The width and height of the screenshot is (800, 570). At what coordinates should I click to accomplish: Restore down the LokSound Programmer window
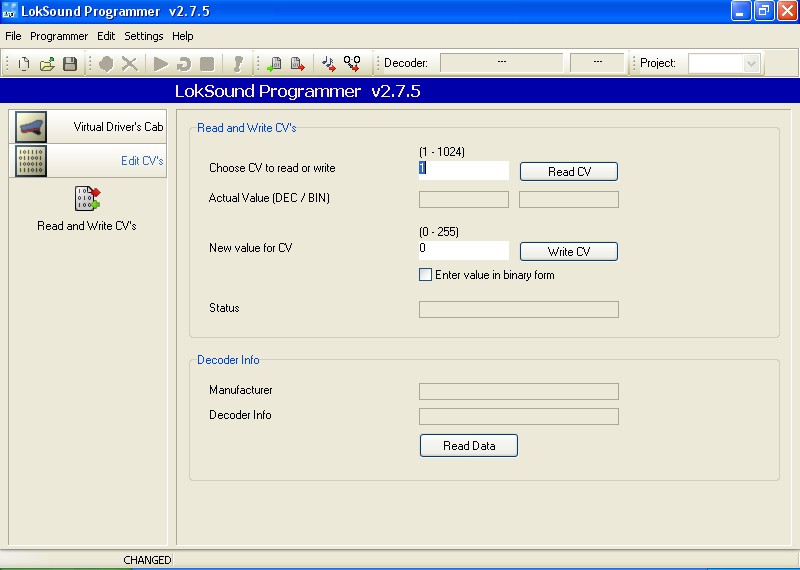[764, 11]
